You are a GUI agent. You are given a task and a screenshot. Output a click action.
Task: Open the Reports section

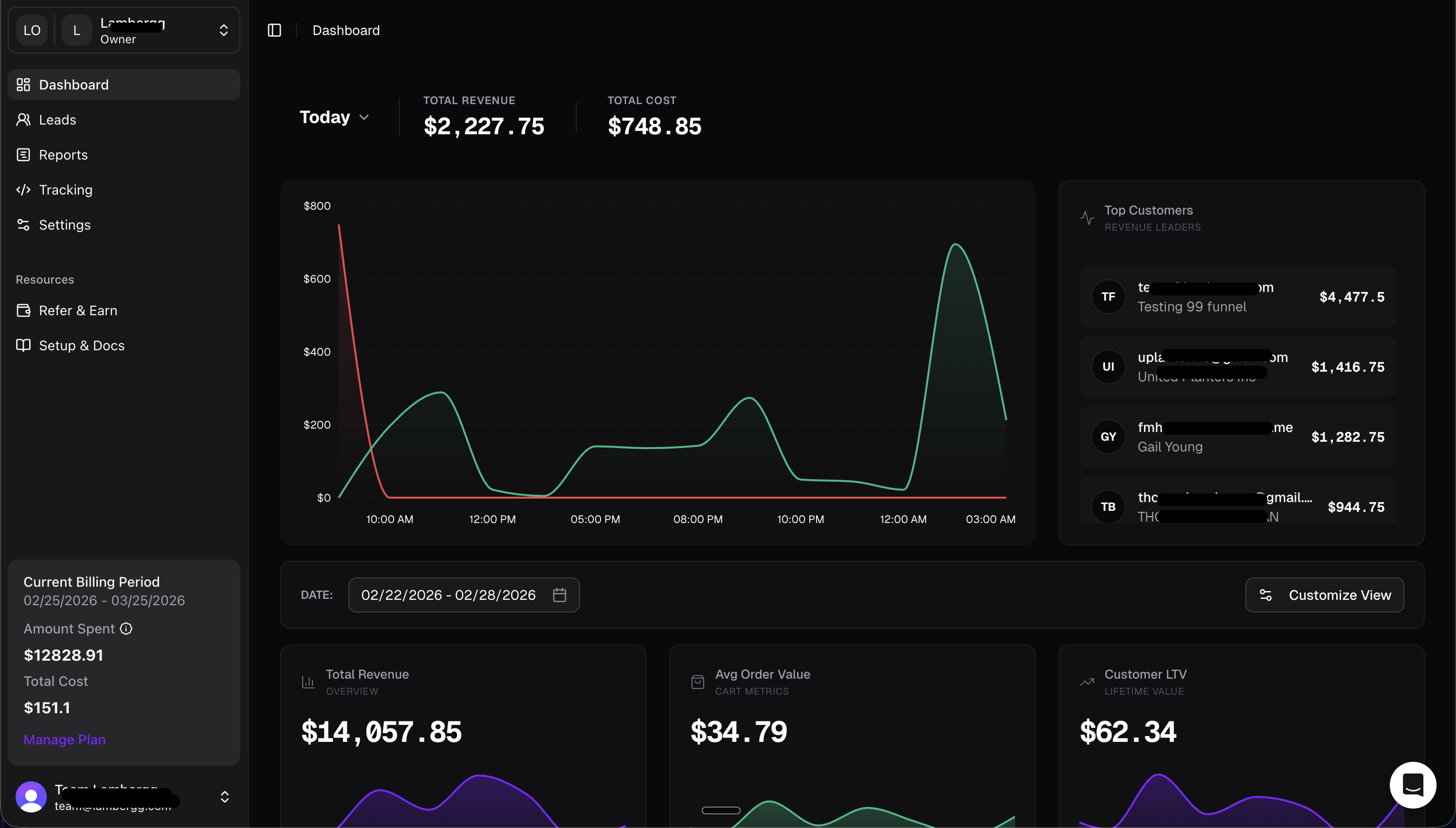63,155
